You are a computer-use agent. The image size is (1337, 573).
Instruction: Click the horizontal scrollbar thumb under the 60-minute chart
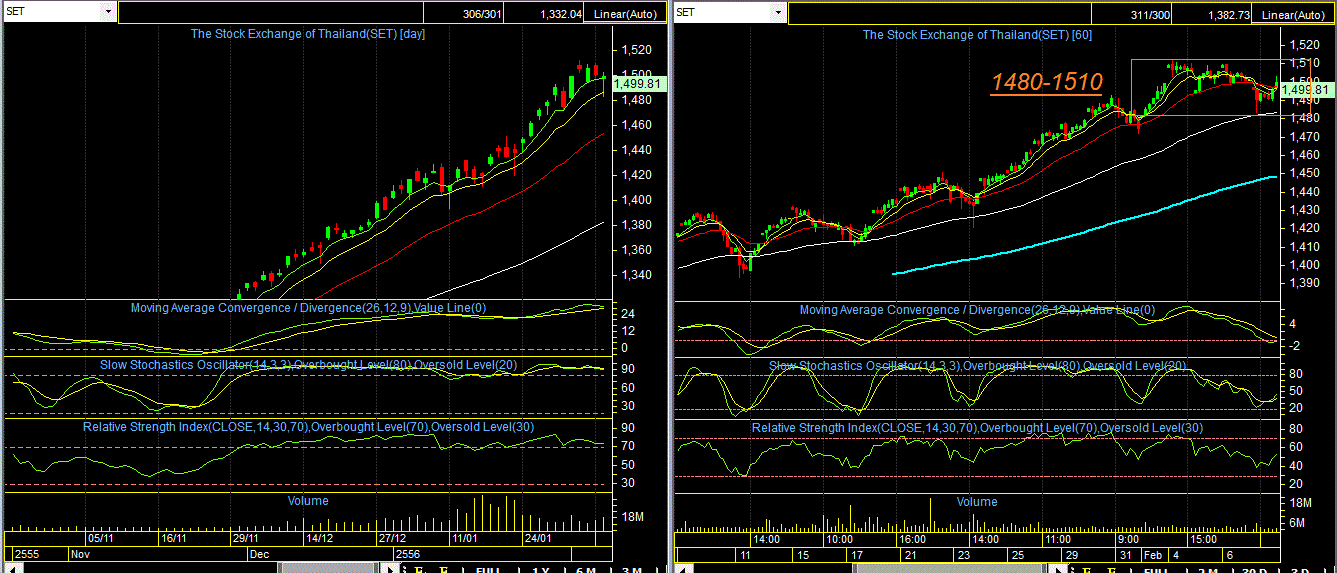[952, 568]
